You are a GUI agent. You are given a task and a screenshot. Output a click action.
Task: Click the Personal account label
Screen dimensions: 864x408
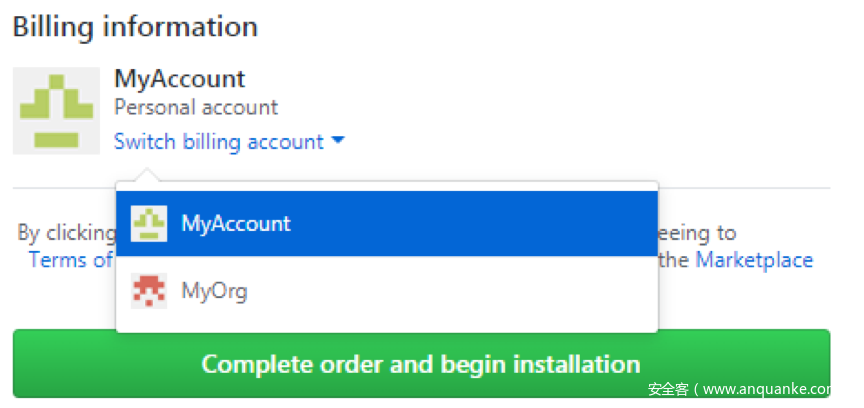coord(196,107)
